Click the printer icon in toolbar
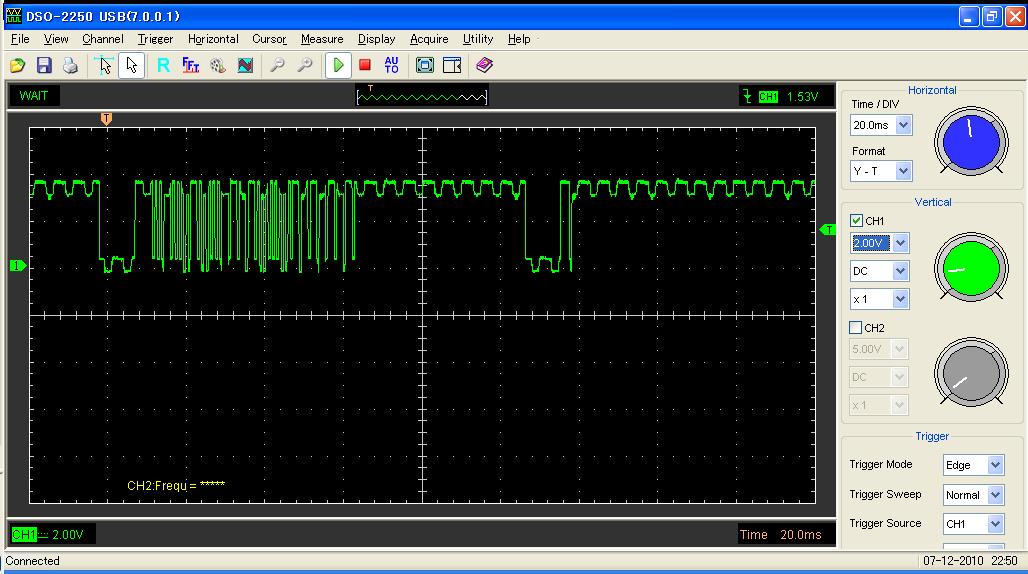Image resolution: width=1028 pixels, height=574 pixels. [70, 65]
